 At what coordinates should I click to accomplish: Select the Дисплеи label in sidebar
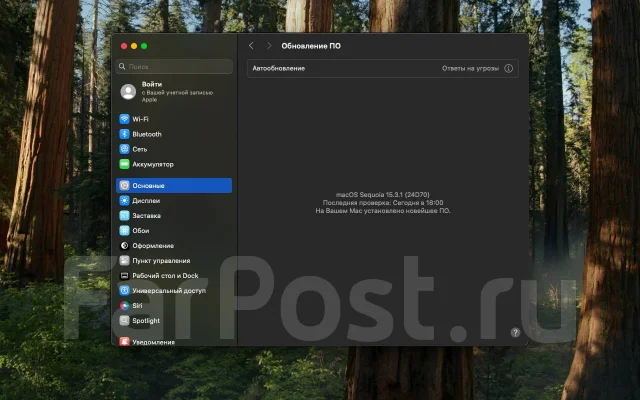pos(146,201)
